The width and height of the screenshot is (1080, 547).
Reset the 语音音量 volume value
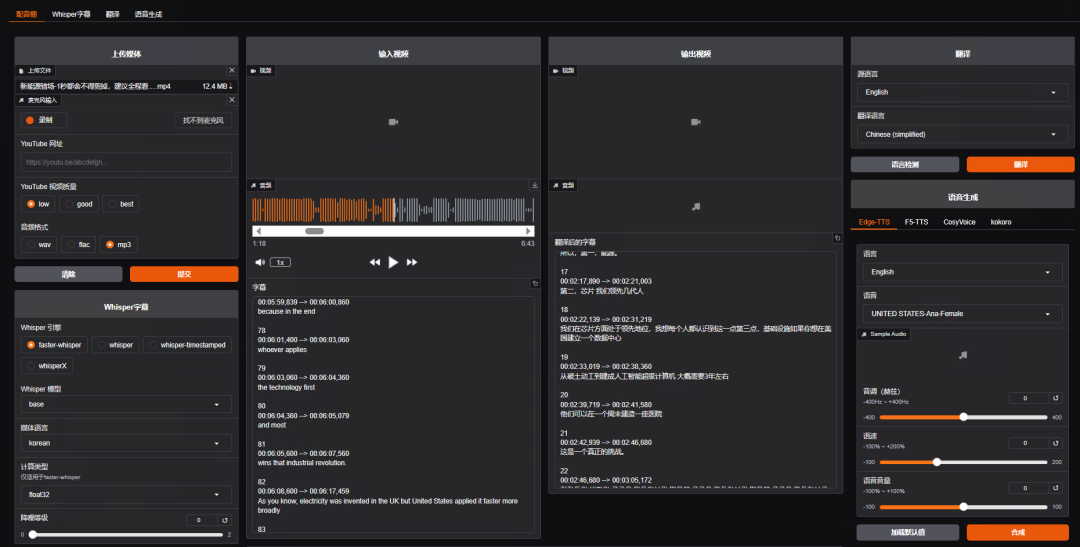[1055, 488]
